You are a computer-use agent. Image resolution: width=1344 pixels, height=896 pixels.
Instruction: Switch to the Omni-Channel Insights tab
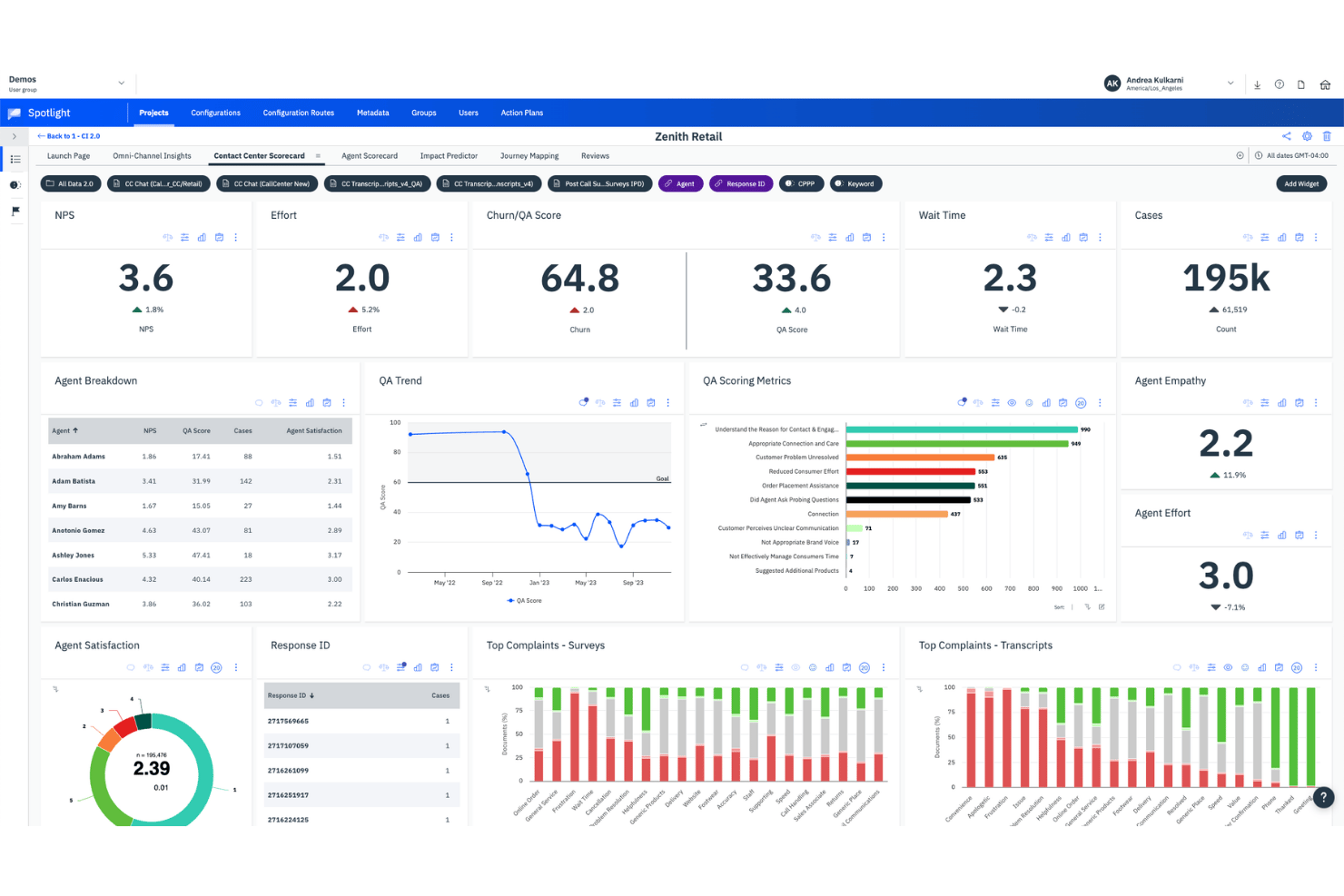(152, 156)
